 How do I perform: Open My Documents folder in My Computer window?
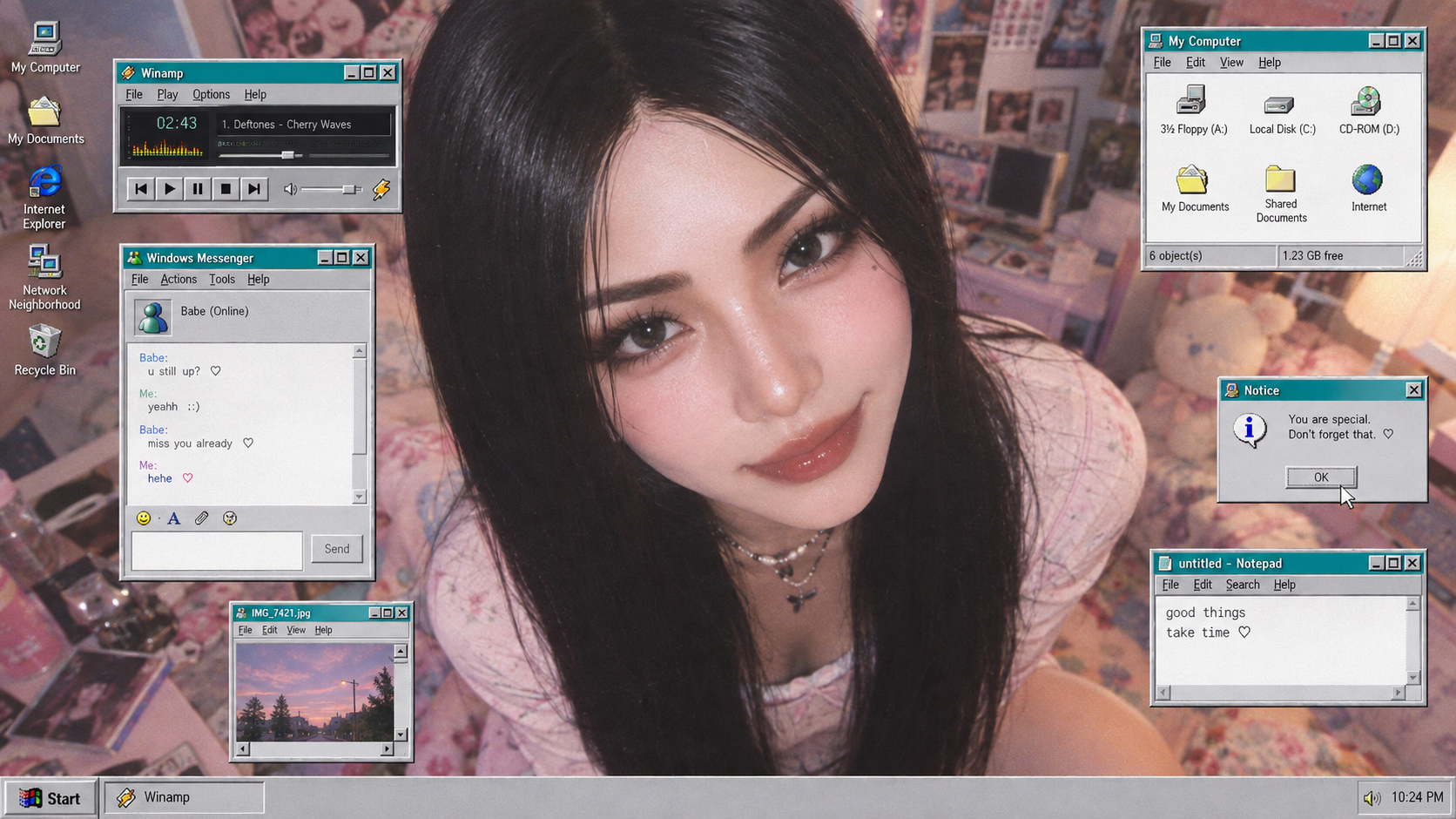[1195, 188]
